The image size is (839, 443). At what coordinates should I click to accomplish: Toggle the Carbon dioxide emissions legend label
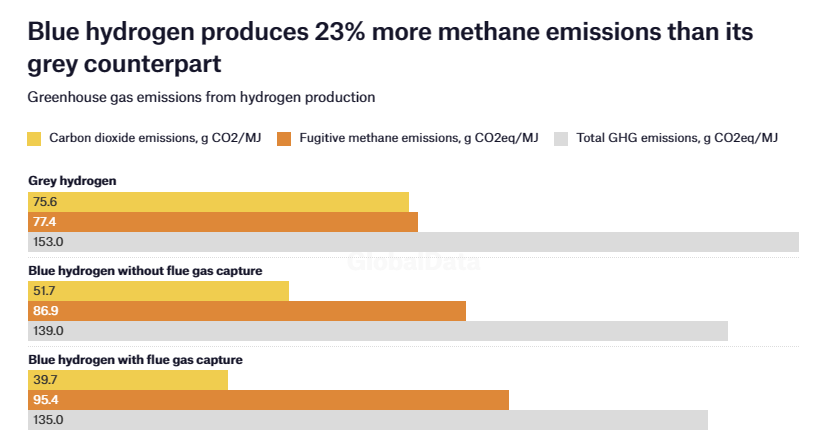tap(155, 138)
